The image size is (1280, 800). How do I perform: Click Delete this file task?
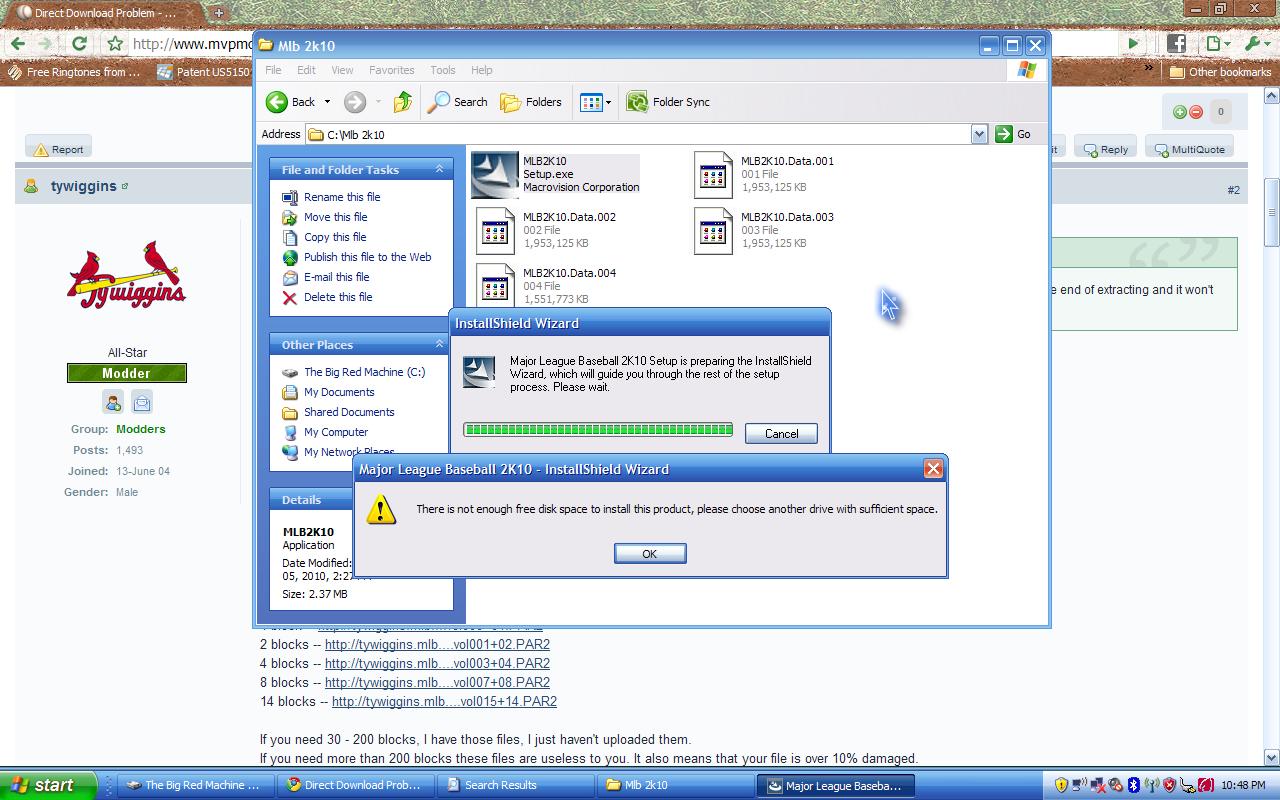[x=338, y=297]
